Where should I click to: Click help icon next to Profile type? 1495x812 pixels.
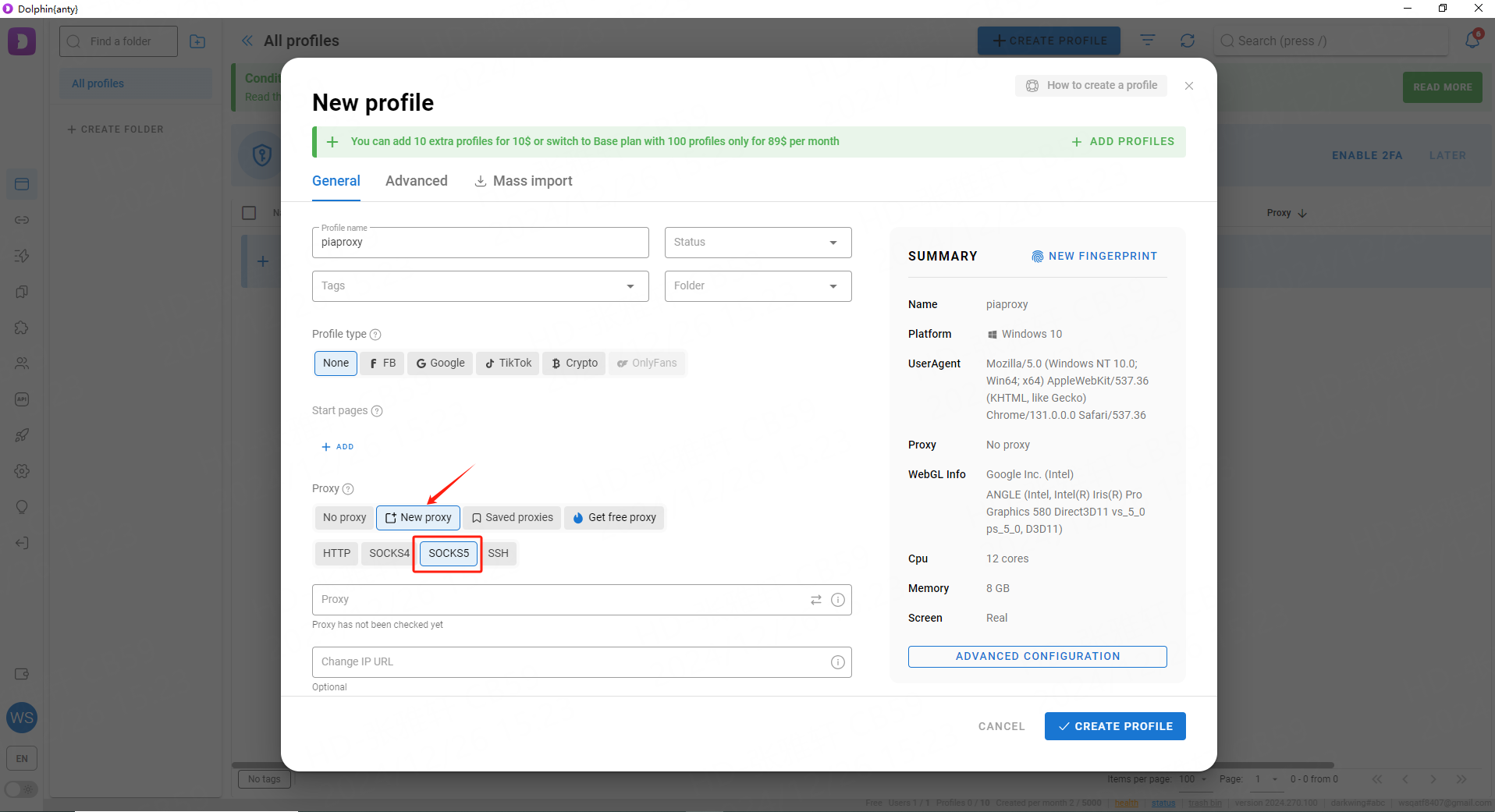click(375, 335)
